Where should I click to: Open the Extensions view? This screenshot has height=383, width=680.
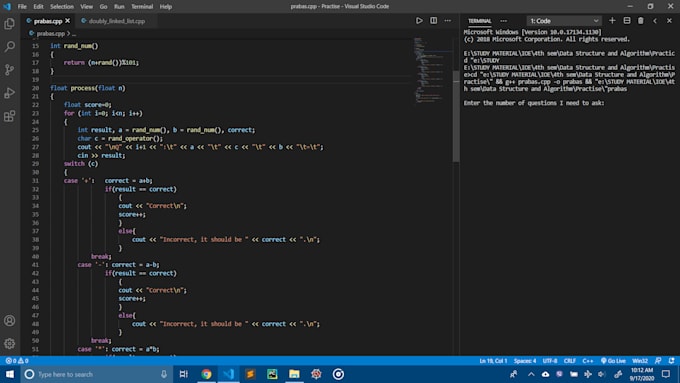10,116
